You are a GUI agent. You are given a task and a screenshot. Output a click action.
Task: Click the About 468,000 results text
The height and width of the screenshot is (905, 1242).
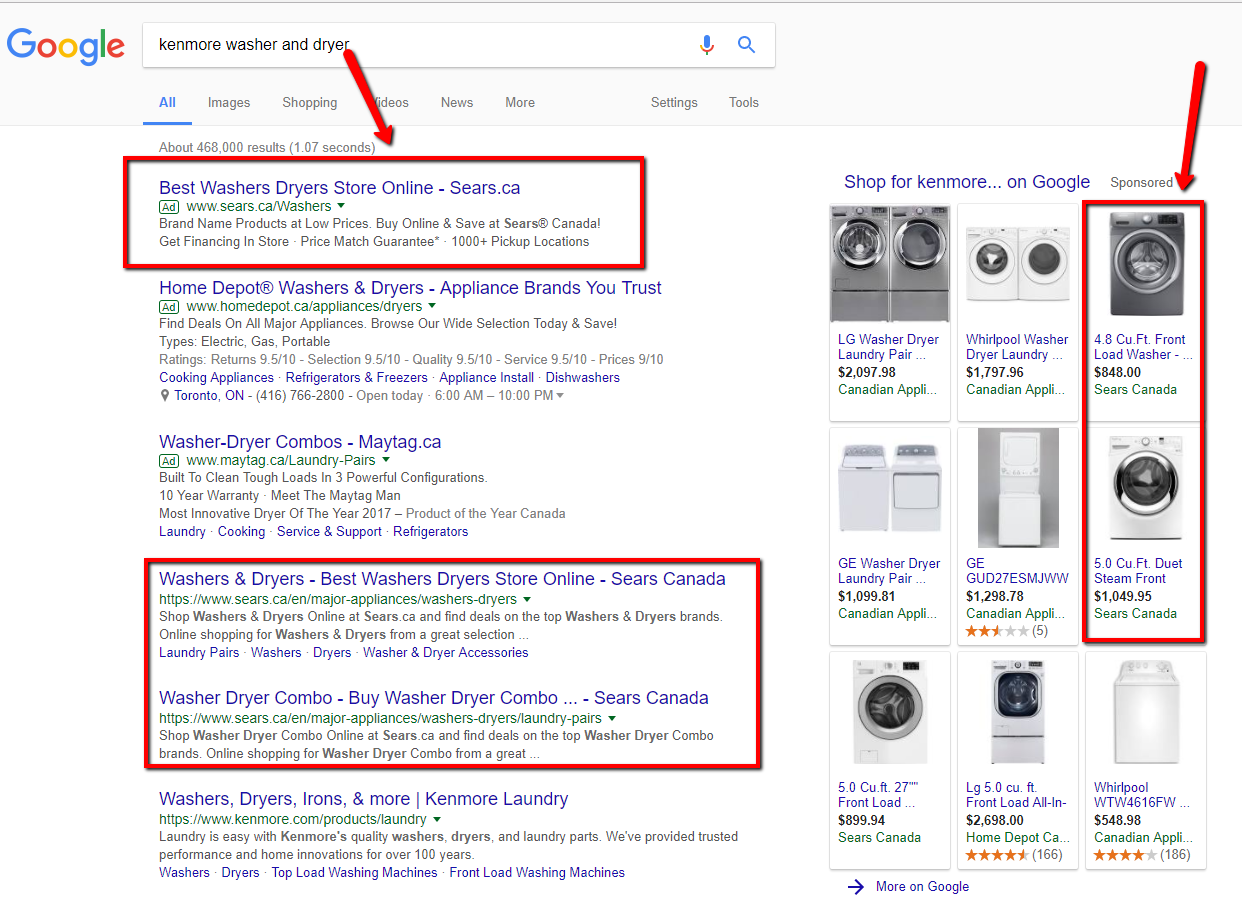pos(267,148)
